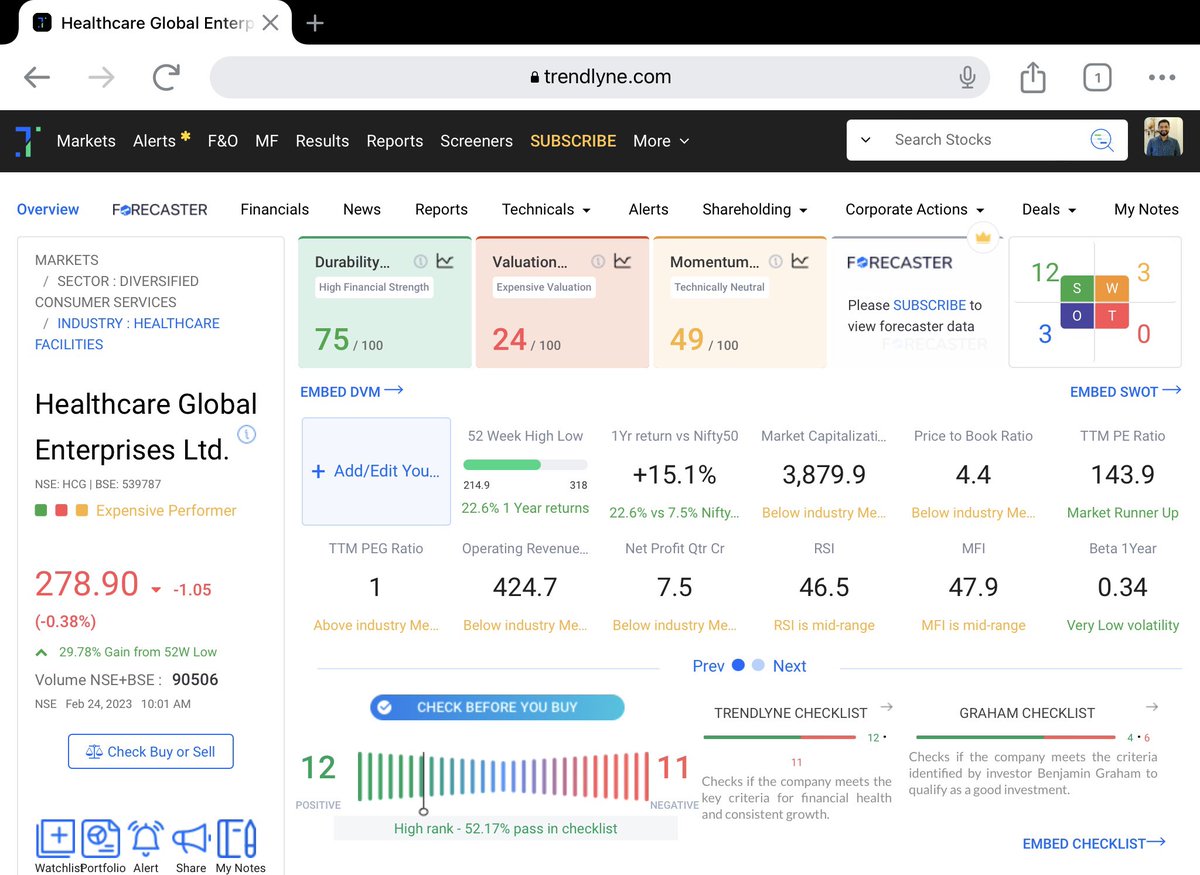Open the chart icon on the Valuation card
Screen dimensions: 1200x875
pos(622,261)
